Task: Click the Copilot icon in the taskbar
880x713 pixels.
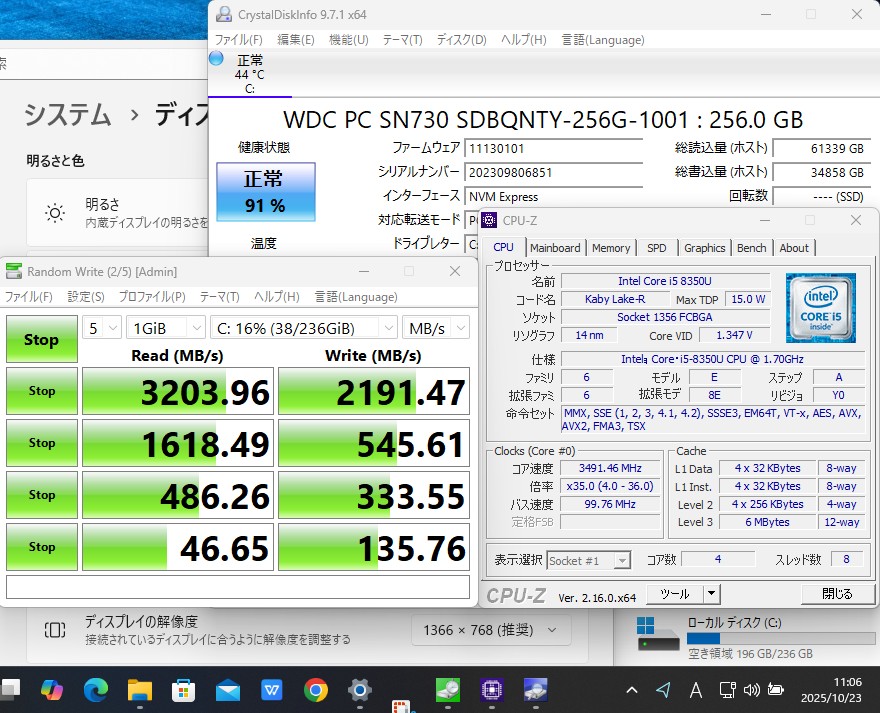Action: tap(52, 689)
